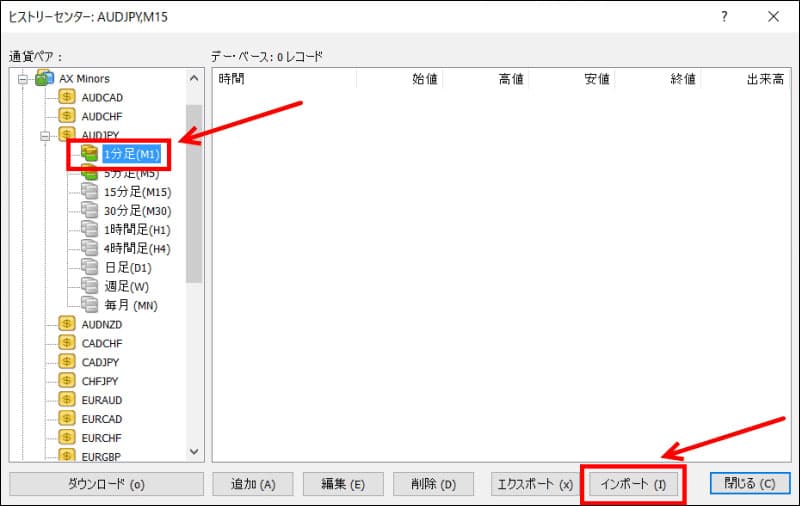Select the 1時間足(H1) timeframe row

(137, 230)
